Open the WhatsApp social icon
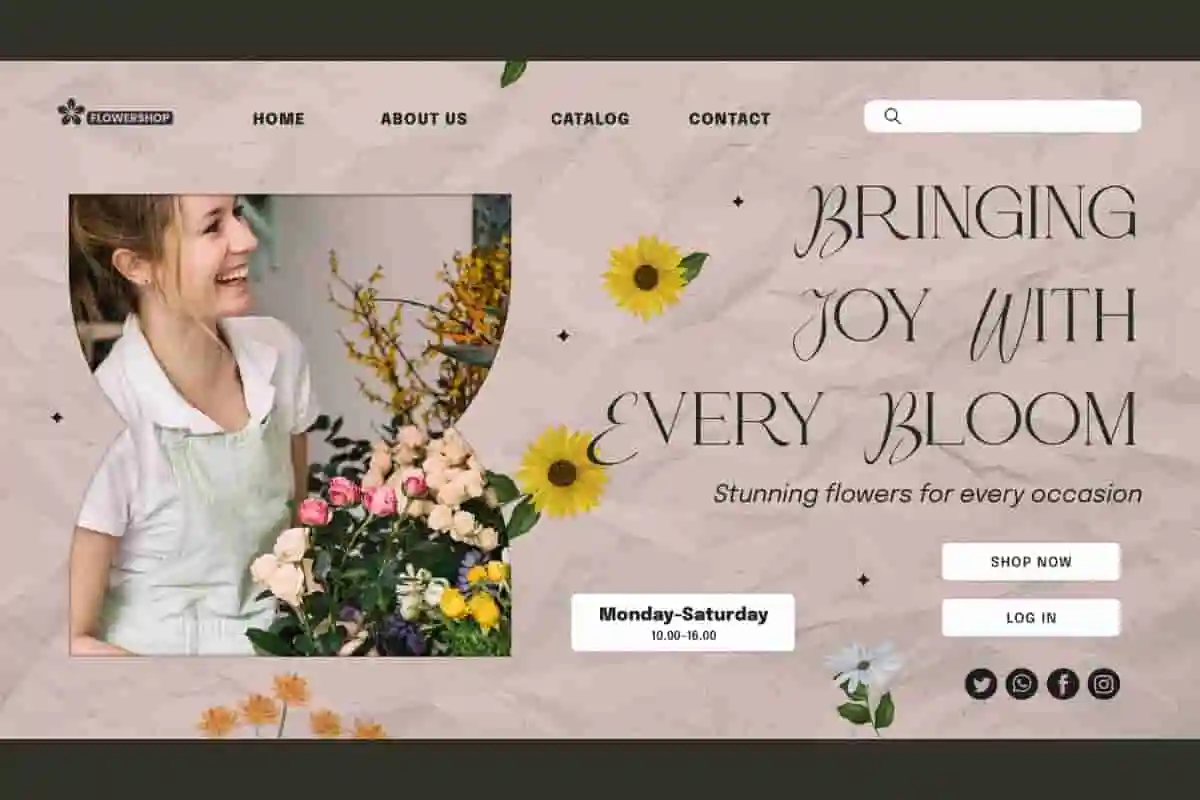This screenshot has height=800, width=1200. pos(1021,684)
